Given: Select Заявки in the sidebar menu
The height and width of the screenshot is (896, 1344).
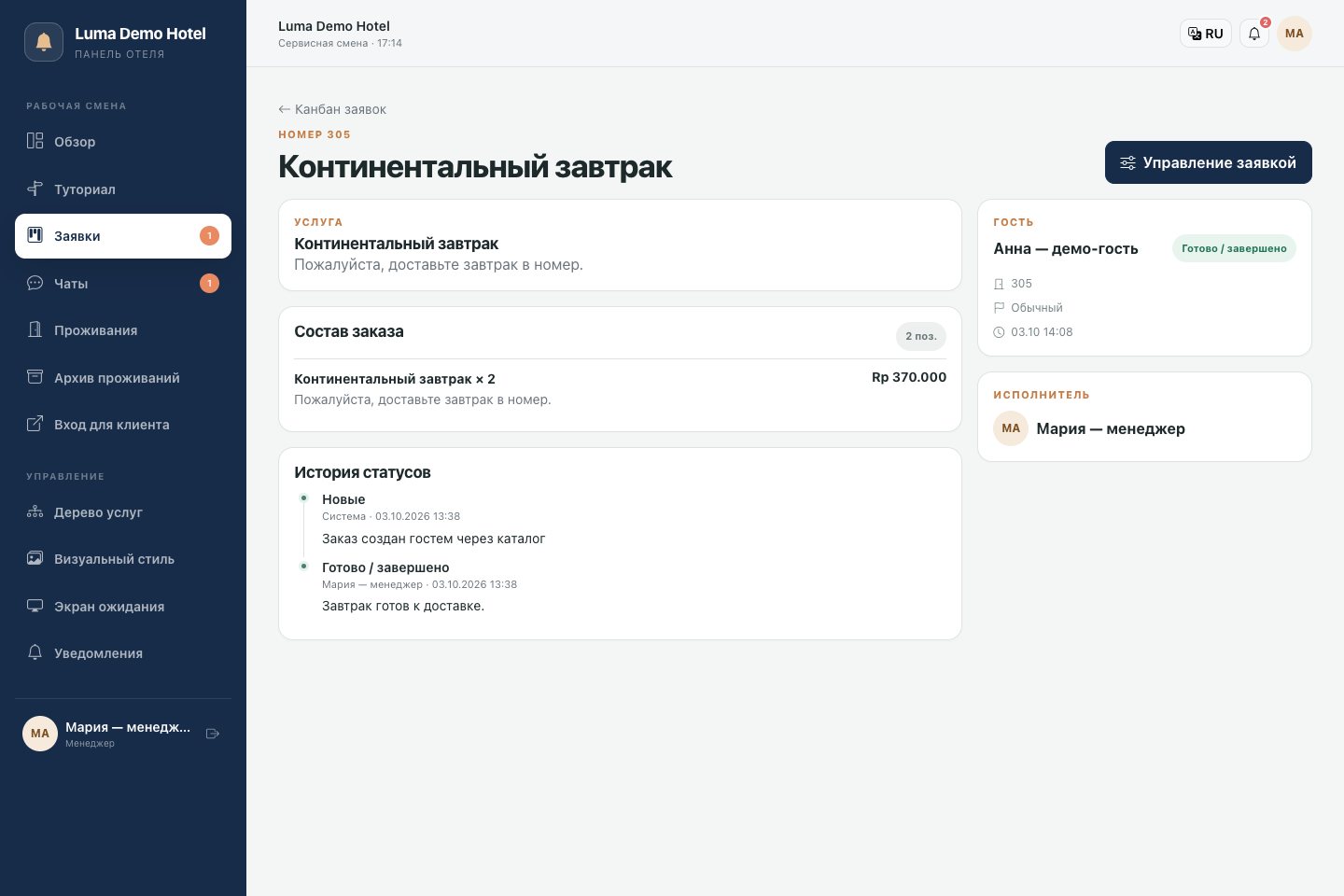Looking at the screenshot, I should pyautogui.click(x=123, y=236).
